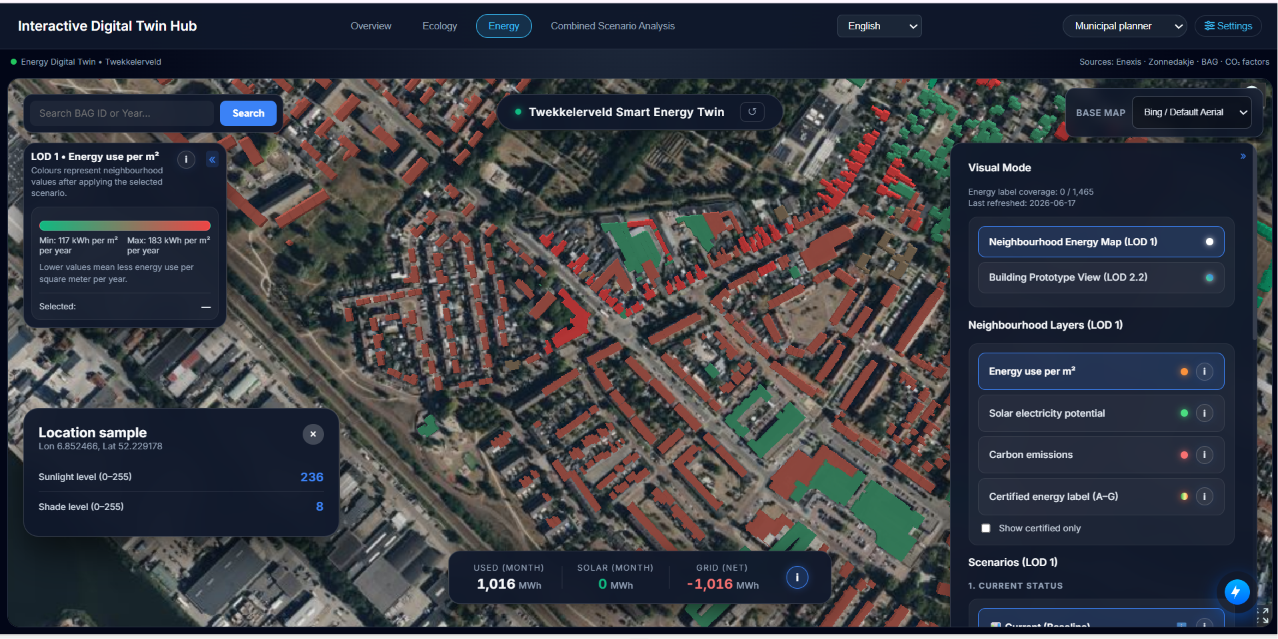The image size is (1278, 639).
Task: Click the BASE MAP label
Action: point(1101,113)
